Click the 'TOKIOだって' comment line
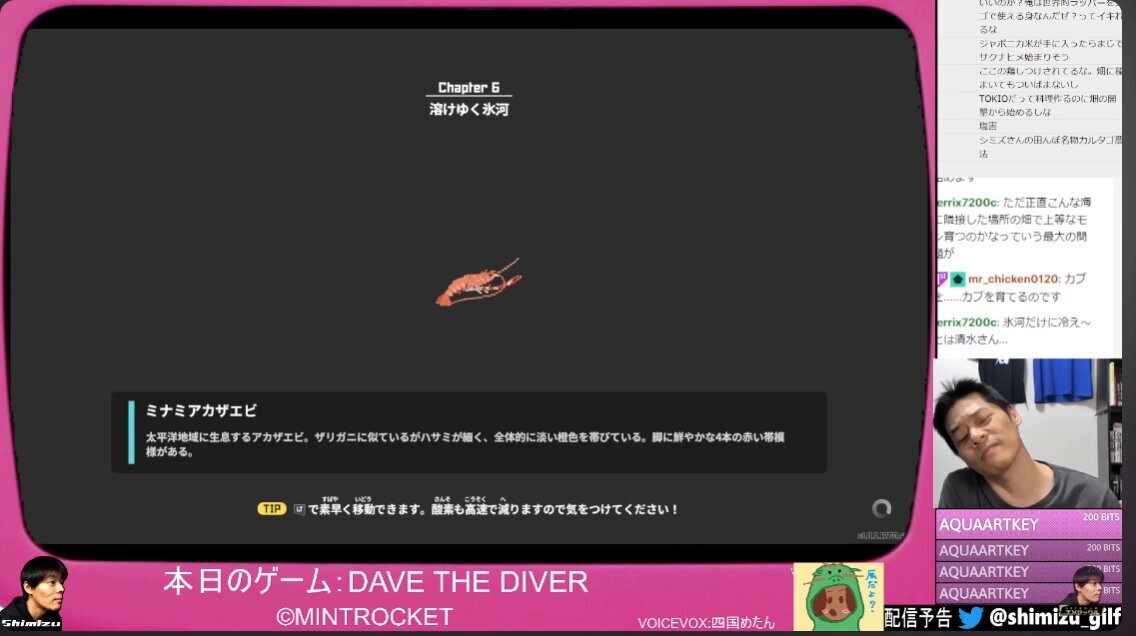Screen dimensions: 1136x636 point(1048,105)
